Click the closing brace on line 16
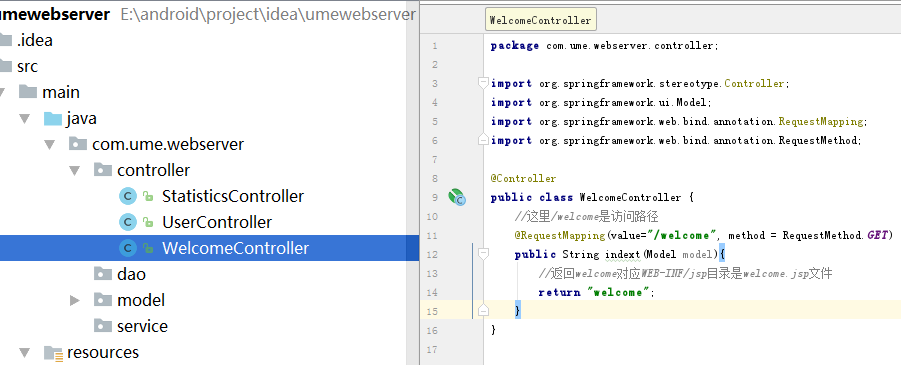This screenshot has width=901, height=365. [x=493, y=330]
